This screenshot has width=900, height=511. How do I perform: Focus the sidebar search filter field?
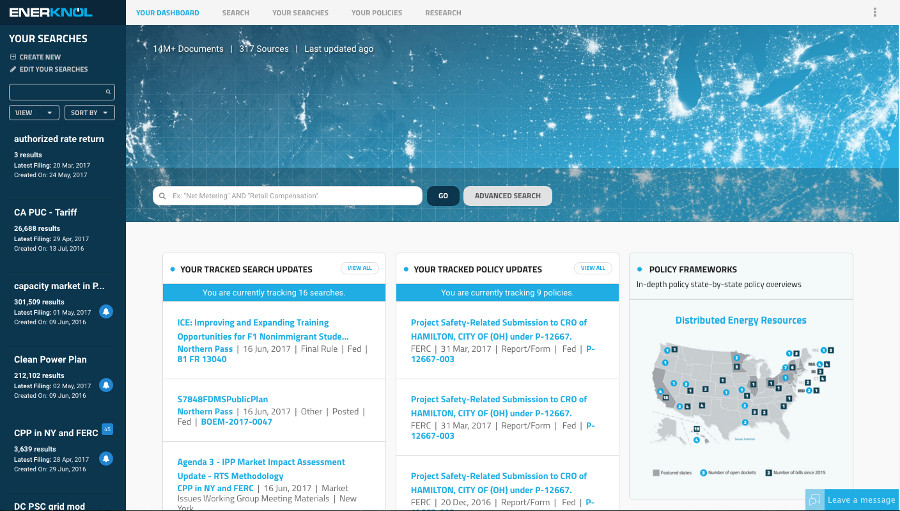click(62, 92)
